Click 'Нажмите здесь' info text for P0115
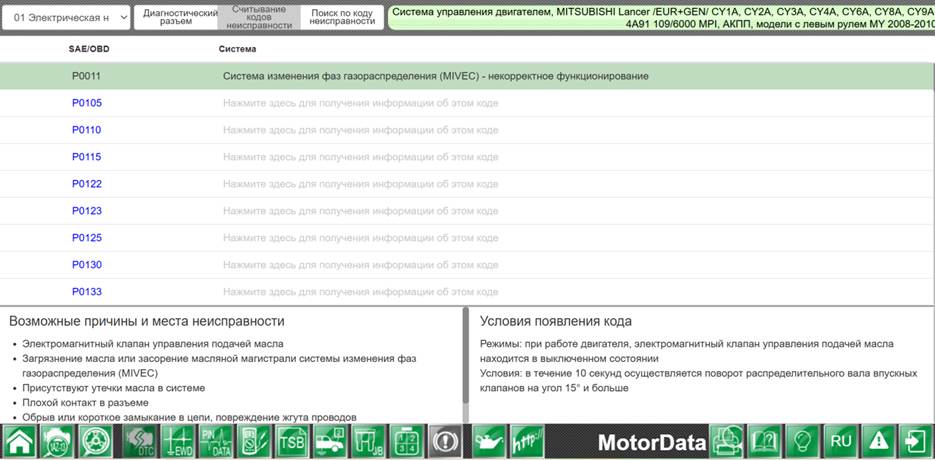The width and height of the screenshot is (935, 460). coord(361,157)
